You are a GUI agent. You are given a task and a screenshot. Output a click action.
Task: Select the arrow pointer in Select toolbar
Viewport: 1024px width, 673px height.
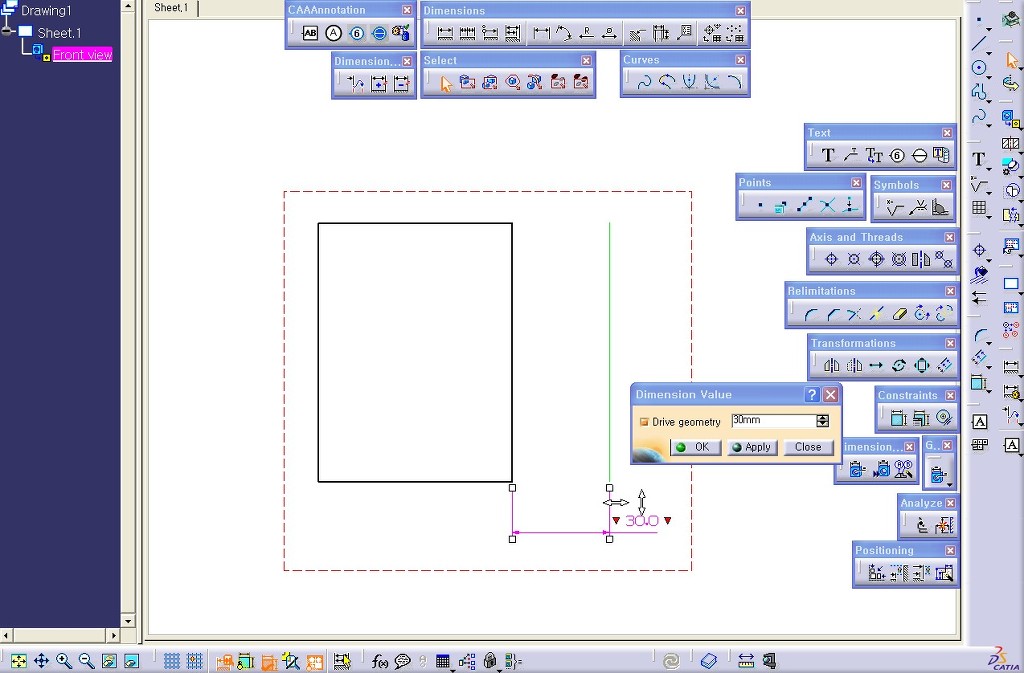445,84
